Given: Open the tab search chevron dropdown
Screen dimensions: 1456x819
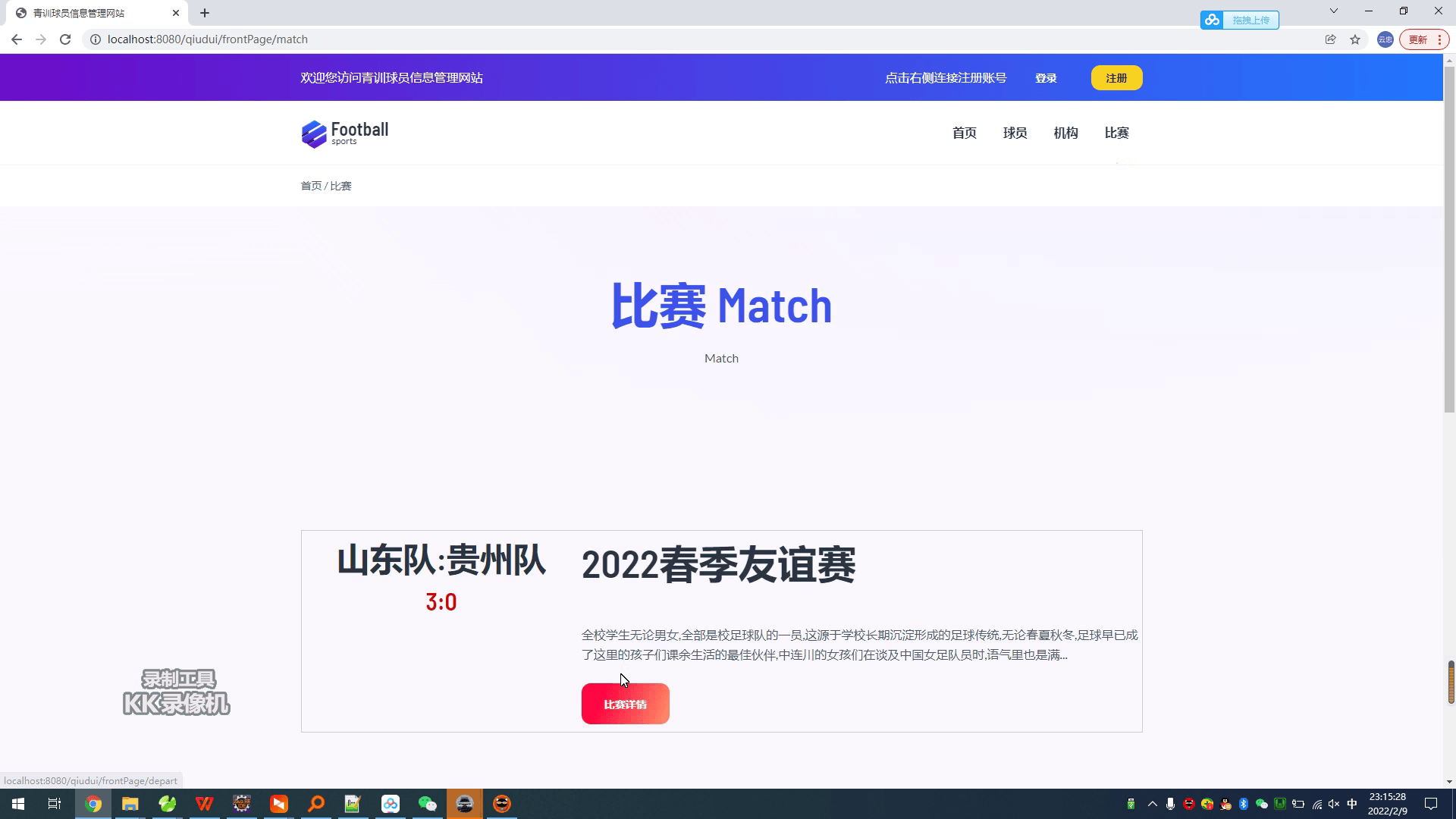Looking at the screenshot, I should coord(1333,11).
